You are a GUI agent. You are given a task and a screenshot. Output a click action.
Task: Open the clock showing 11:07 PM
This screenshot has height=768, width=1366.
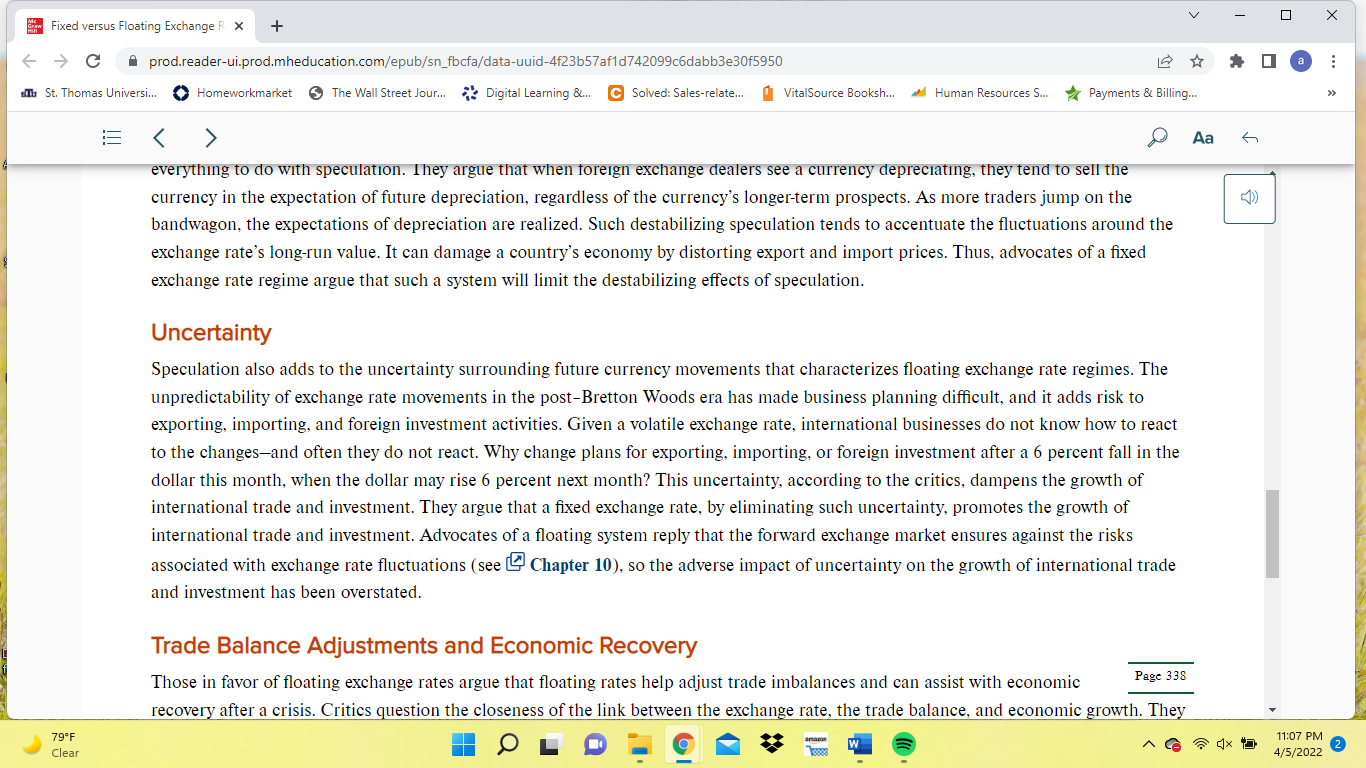1299,744
